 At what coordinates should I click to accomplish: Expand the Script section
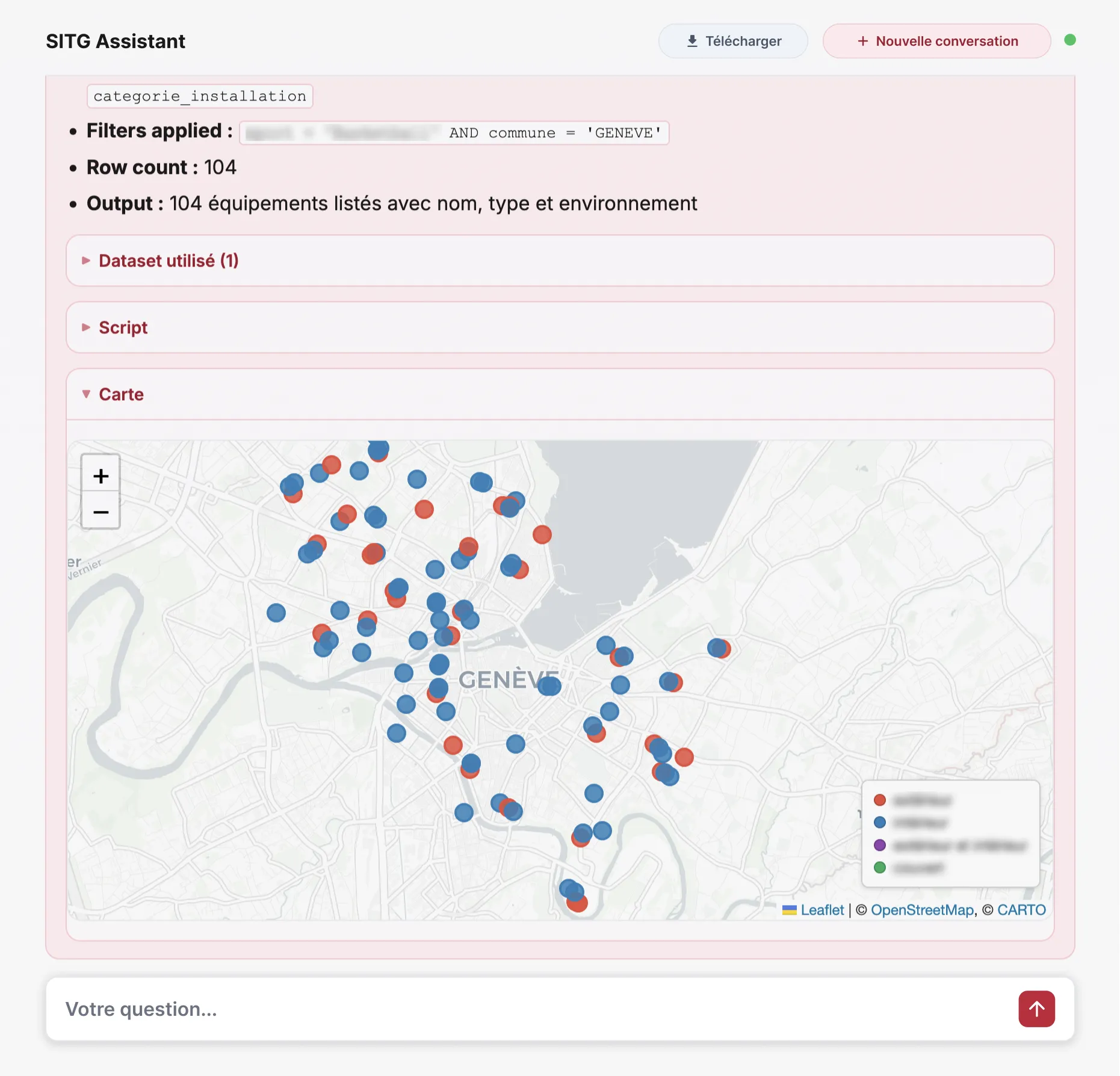(x=560, y=327)
